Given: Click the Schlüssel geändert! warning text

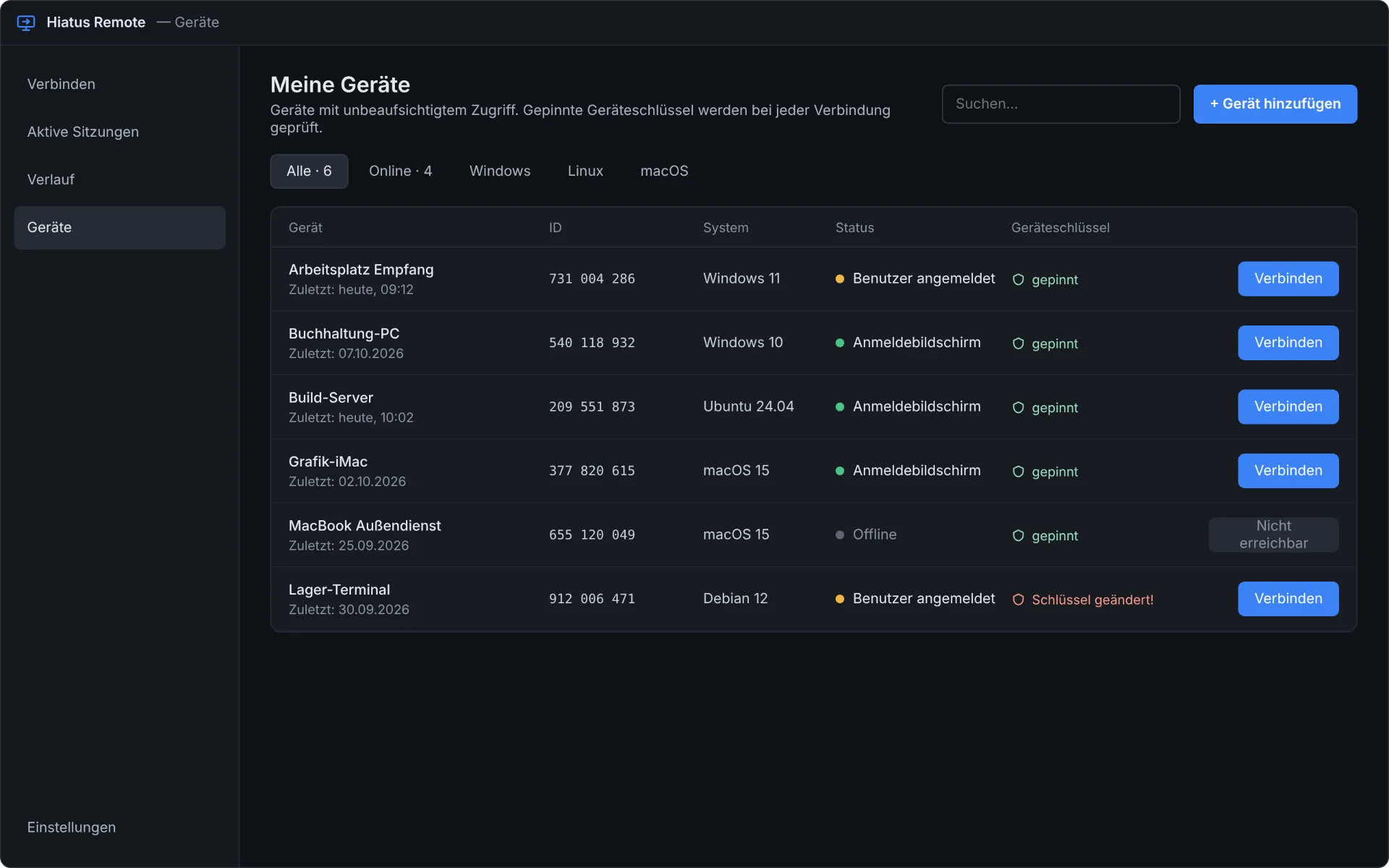Looking at the screenshot, I should [x=1092, y=600].
